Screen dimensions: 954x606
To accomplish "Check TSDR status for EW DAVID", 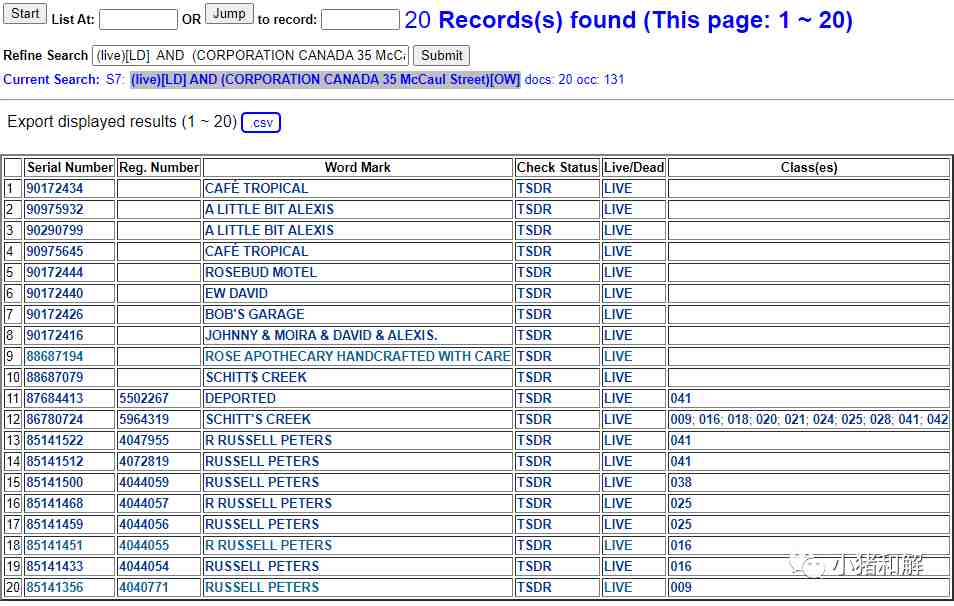I will 534,293.
